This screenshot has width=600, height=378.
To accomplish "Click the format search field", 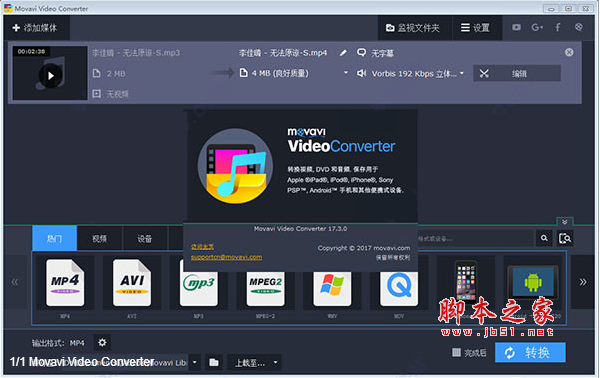I will coord(474,239).
